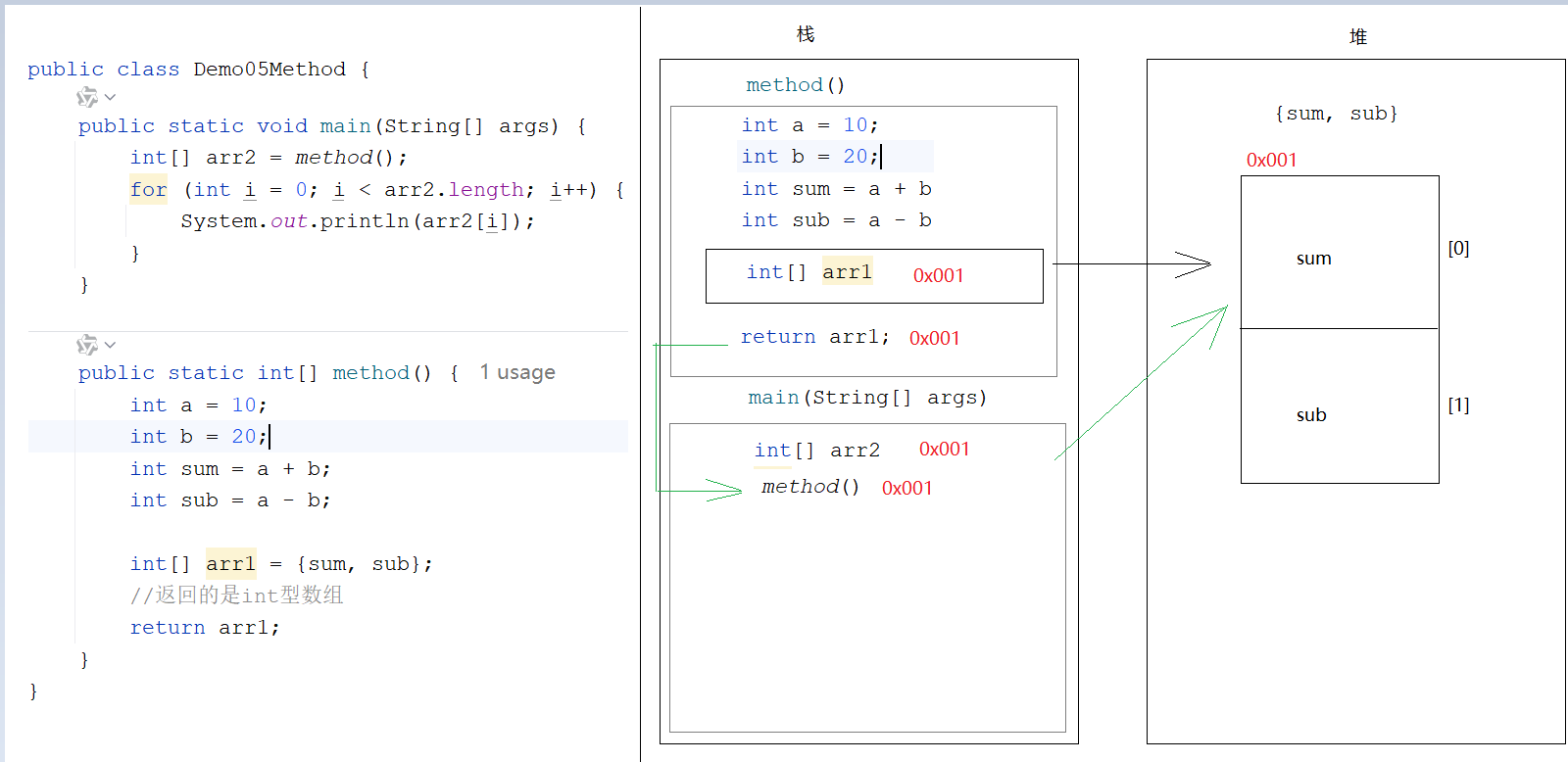1568x762 pixels.
Task: Place cursor on the Chinese comment line
Action: click(x=236, y=595)
